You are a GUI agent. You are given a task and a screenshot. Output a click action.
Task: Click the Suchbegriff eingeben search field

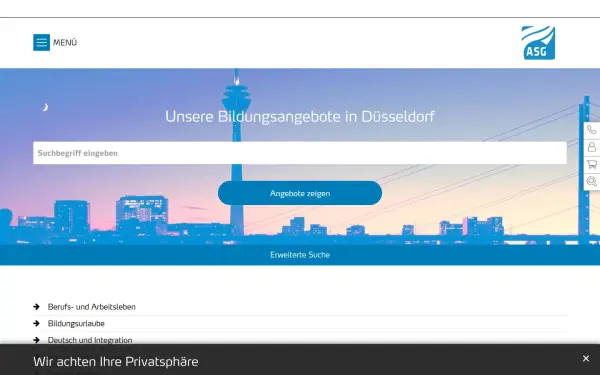(300, 153)
